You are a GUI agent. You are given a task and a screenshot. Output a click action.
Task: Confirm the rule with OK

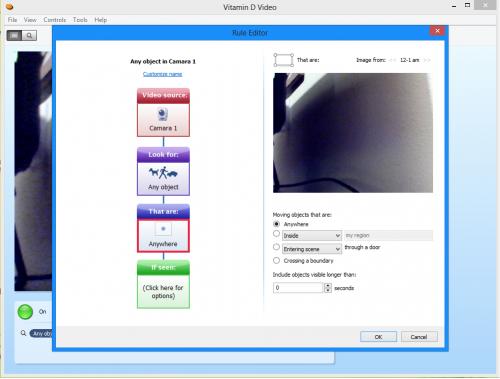378,337
